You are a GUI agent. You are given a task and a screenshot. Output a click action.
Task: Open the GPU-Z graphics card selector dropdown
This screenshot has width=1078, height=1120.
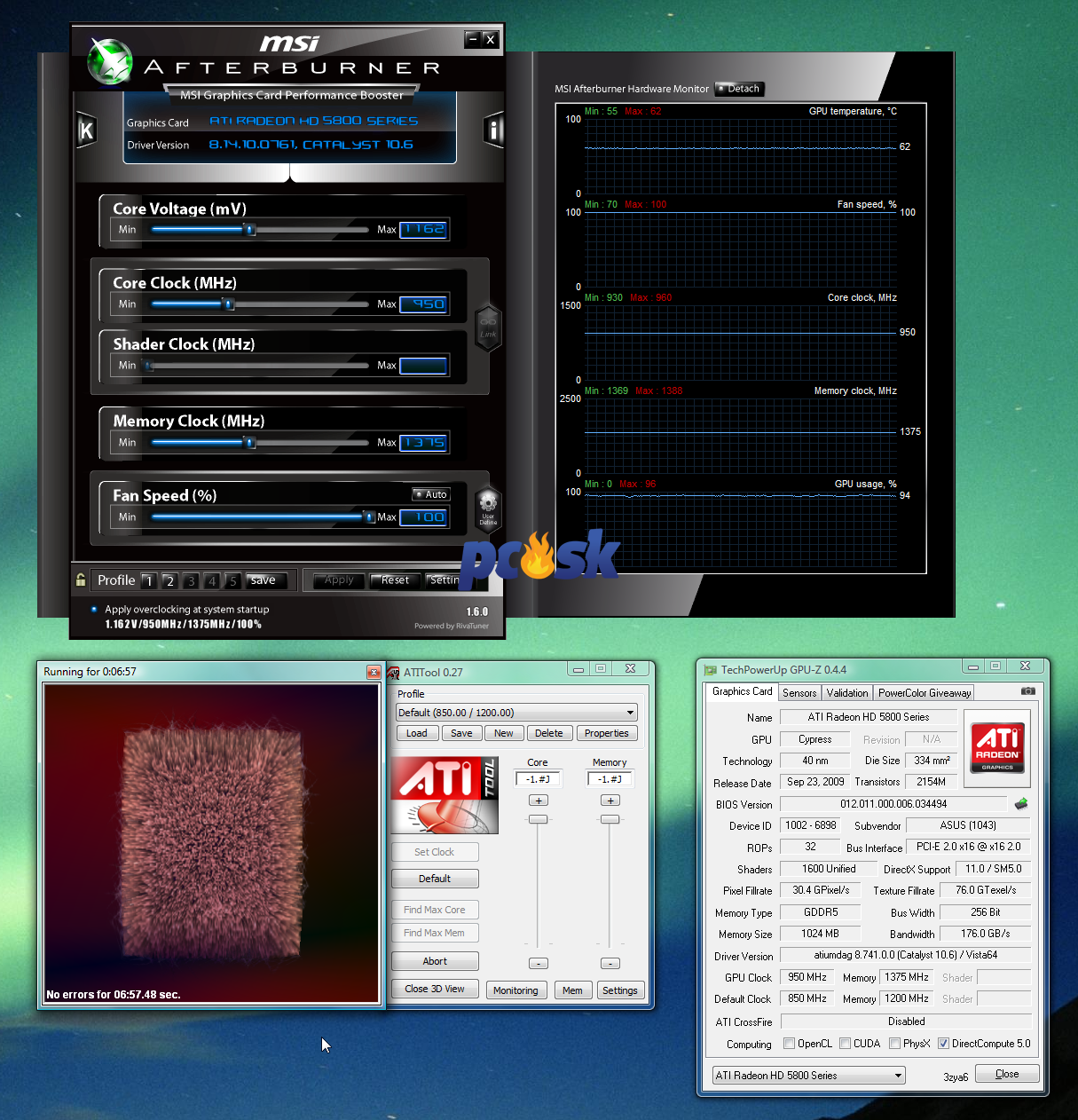(808, 1076)
